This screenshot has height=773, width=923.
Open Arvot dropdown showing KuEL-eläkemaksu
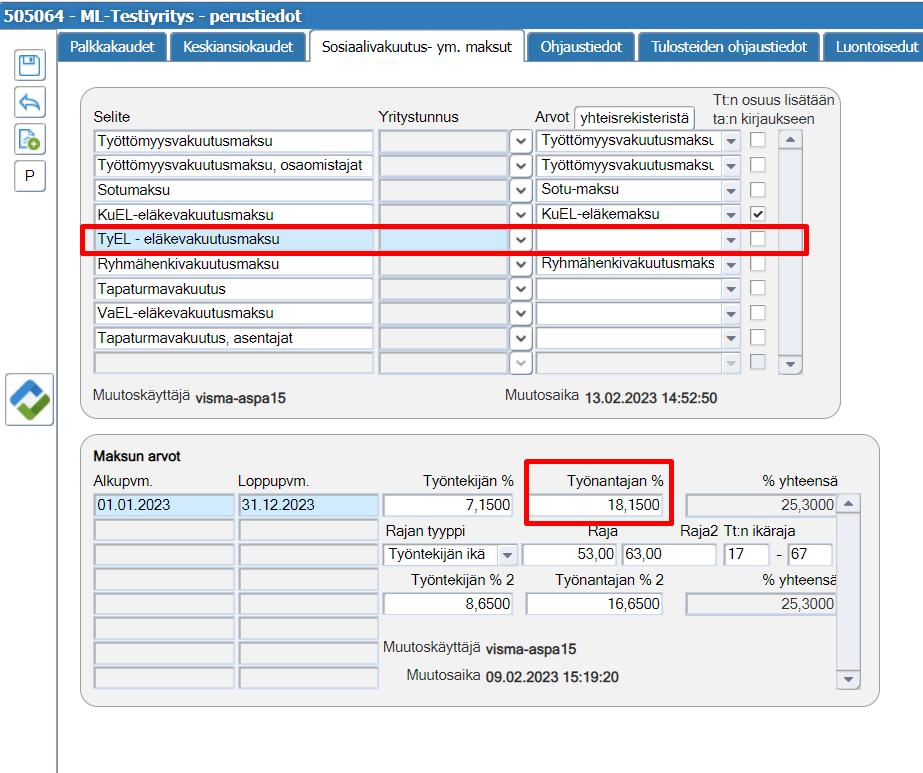tap(731, 215)
